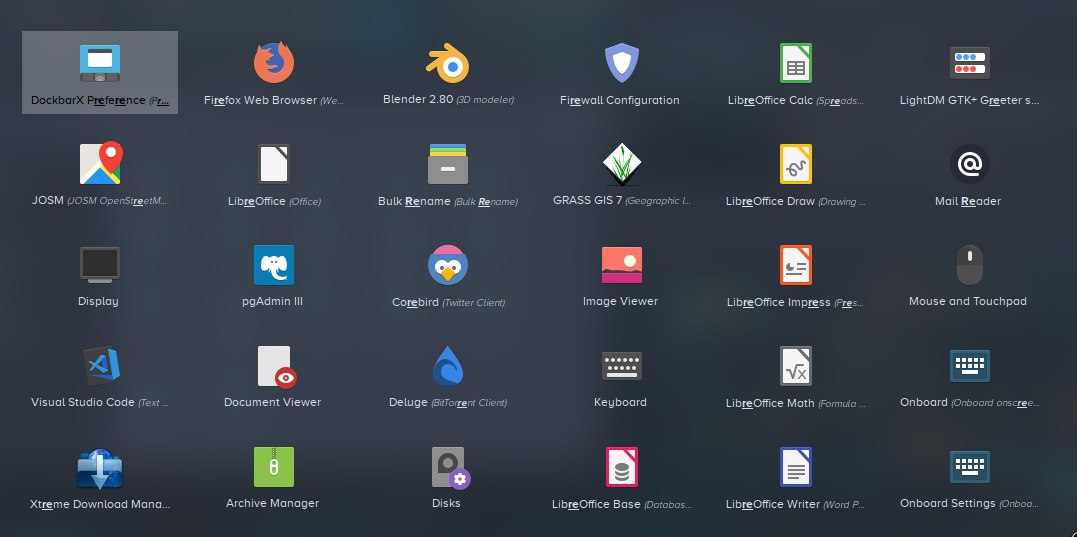Open Mouse and Touchpad settings icon
The height and width of the screenshot is (537, 1077).
pyautogui.click(x=969, y=264)
